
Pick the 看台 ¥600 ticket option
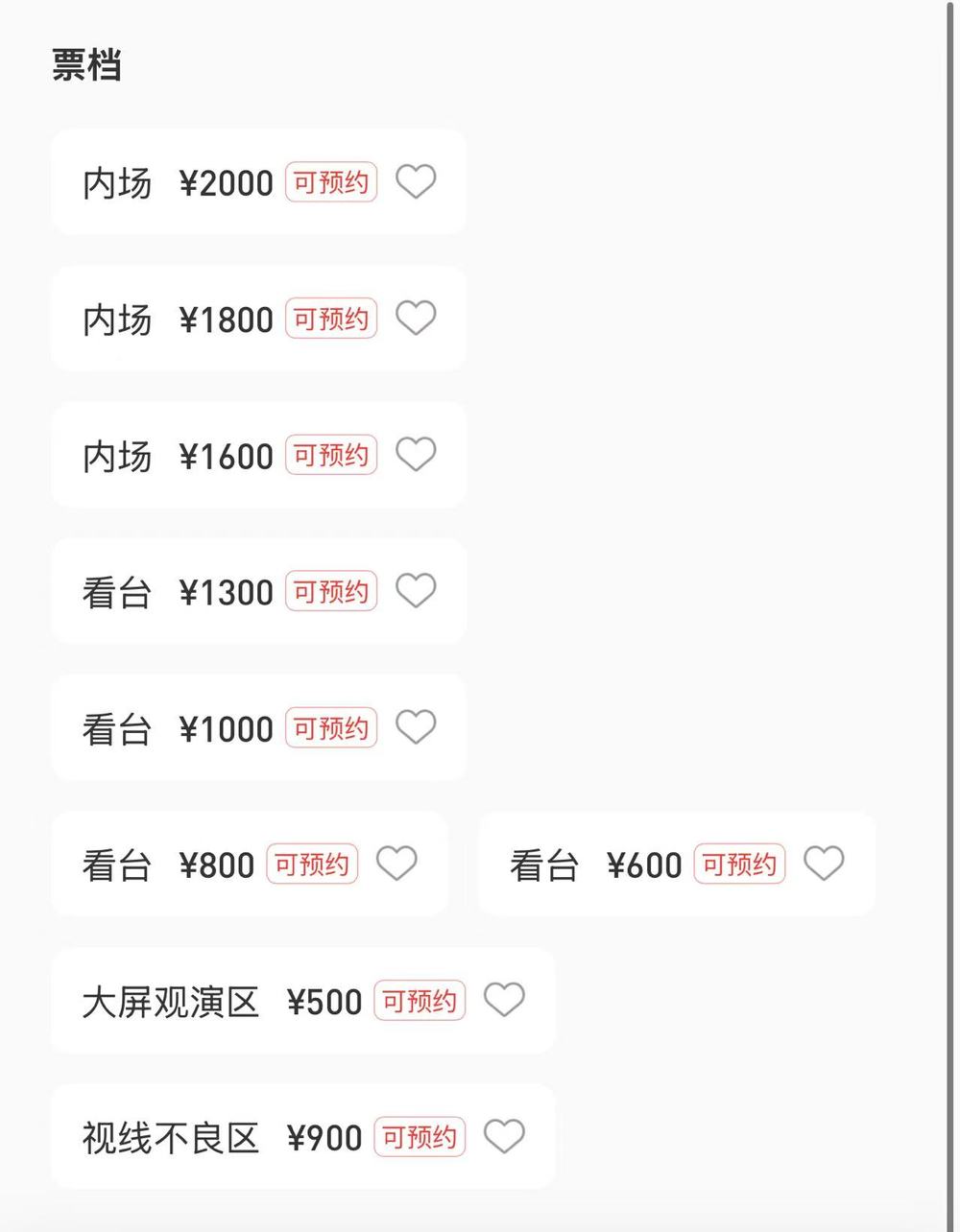677,864
